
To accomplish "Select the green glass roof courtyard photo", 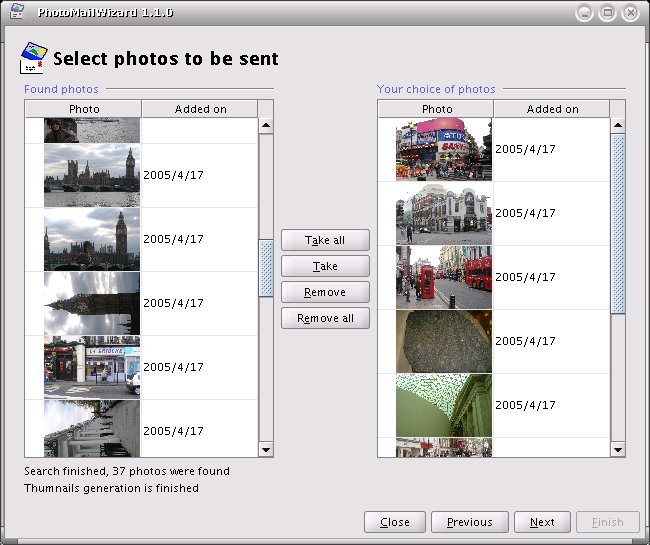I will [444, 405].
